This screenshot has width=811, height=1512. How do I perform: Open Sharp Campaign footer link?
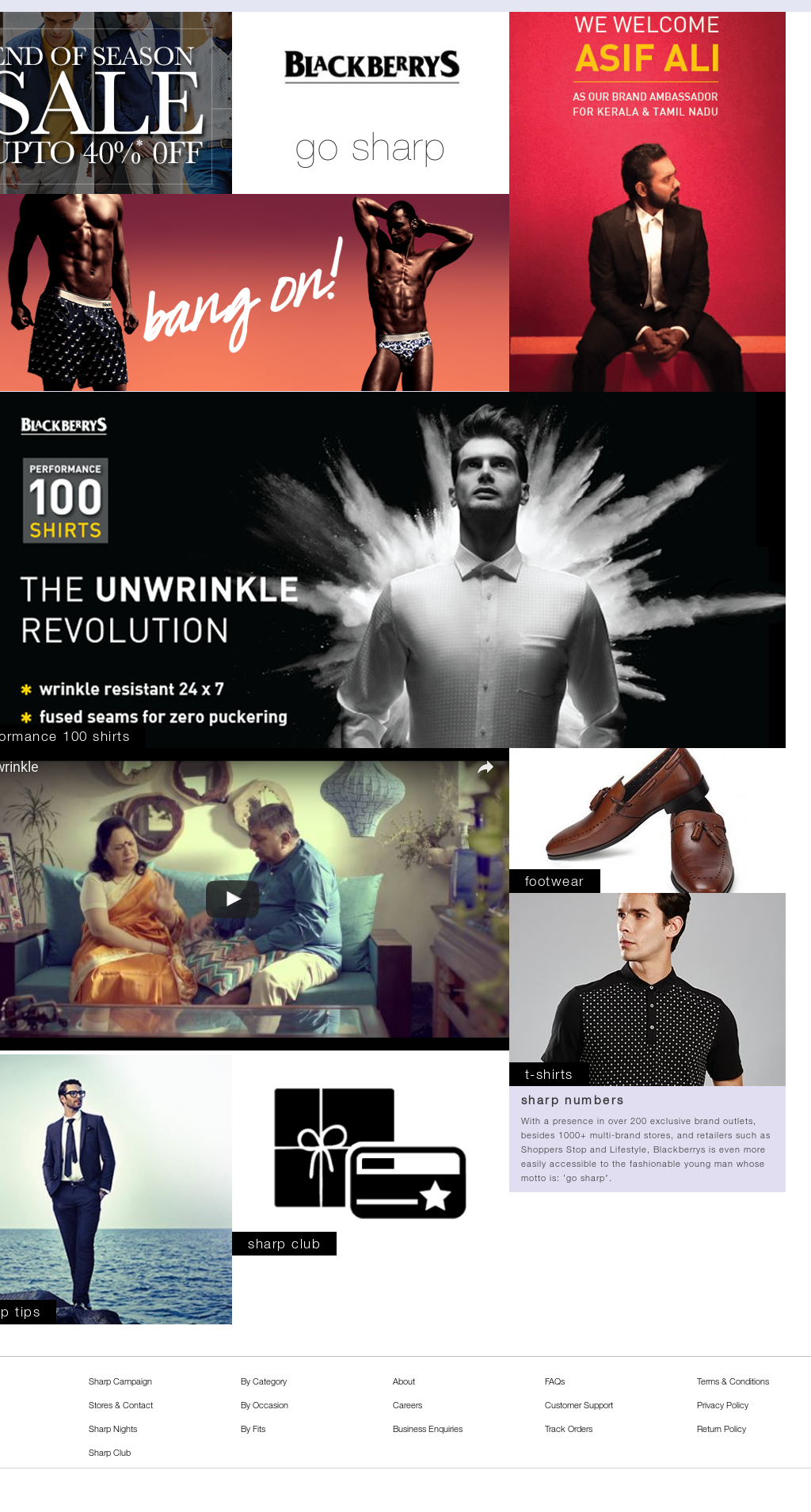[x=120, y=1381]
